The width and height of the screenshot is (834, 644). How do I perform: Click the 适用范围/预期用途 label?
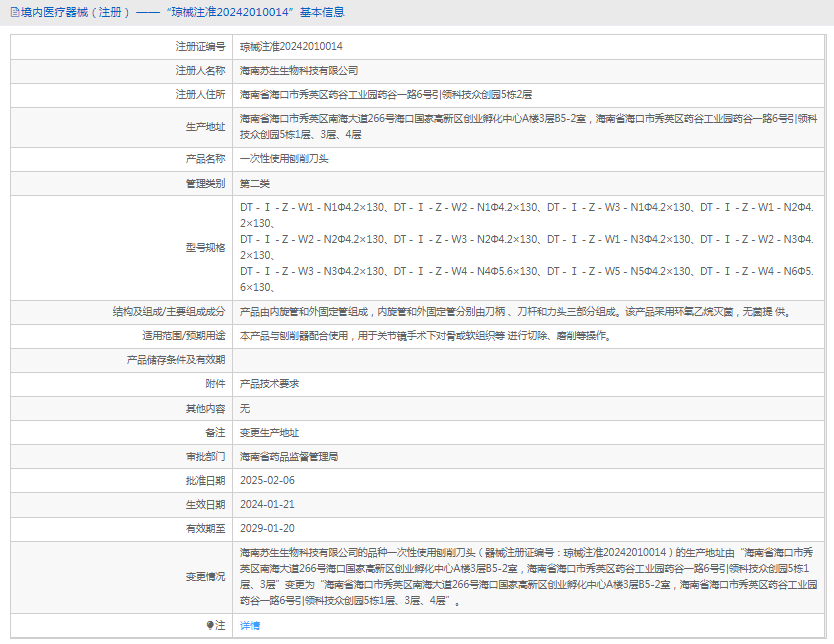184,336
